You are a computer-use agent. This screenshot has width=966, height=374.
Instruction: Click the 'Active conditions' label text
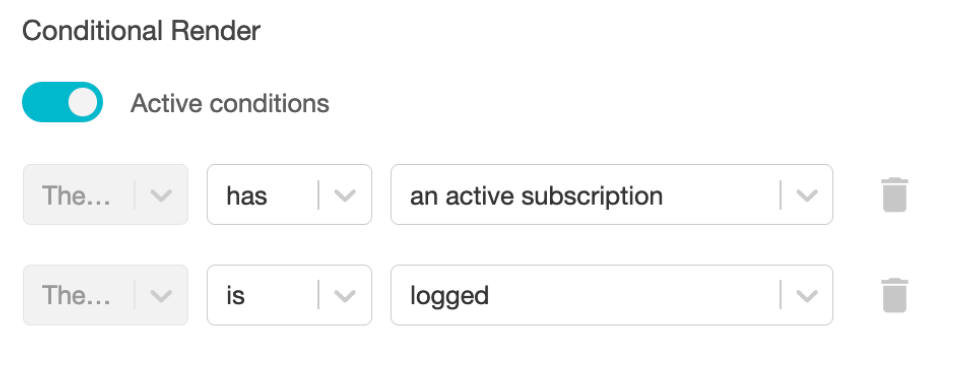(x=230, y=103)
